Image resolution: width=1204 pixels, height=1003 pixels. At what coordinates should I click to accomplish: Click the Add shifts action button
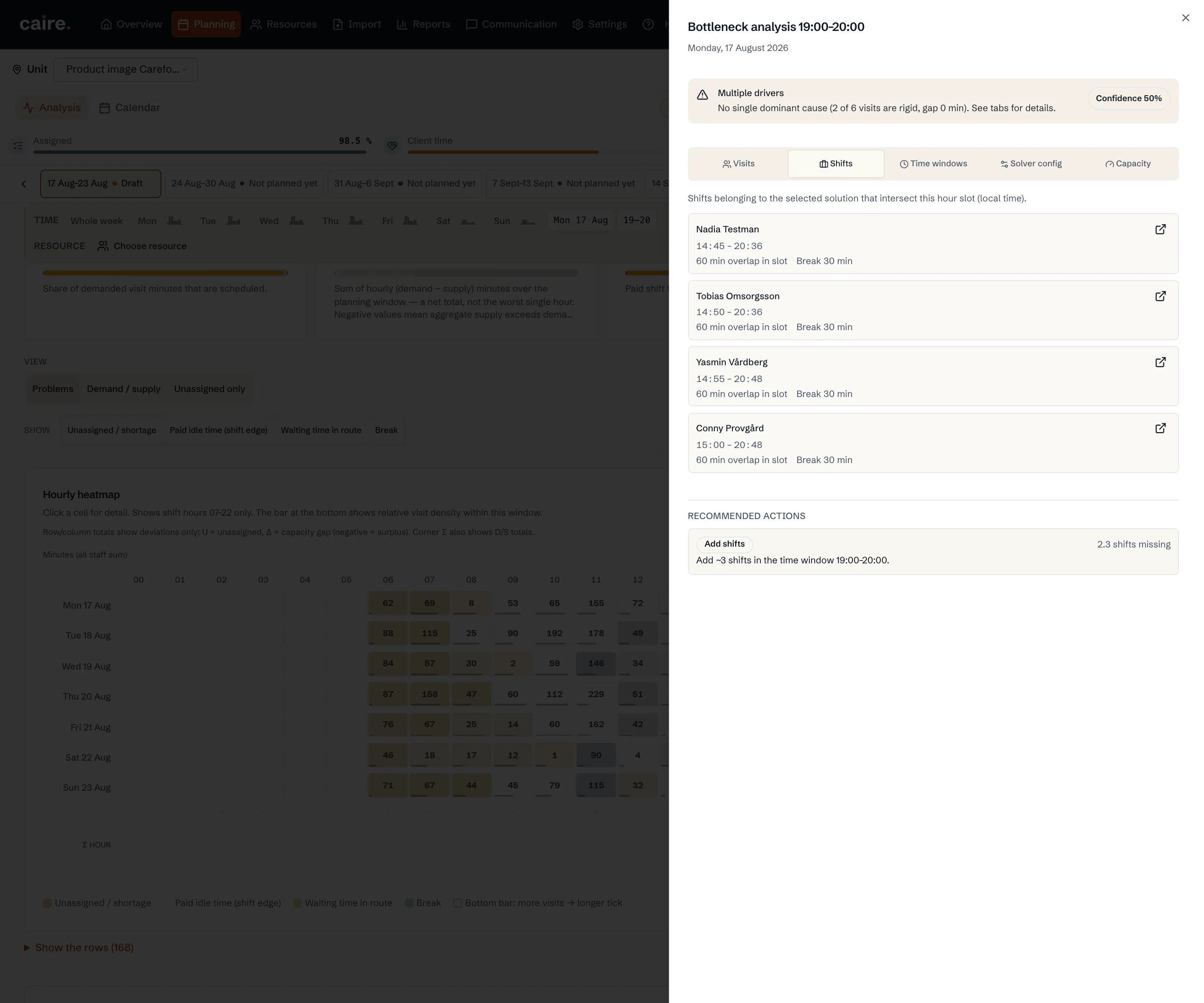(724, 544)
